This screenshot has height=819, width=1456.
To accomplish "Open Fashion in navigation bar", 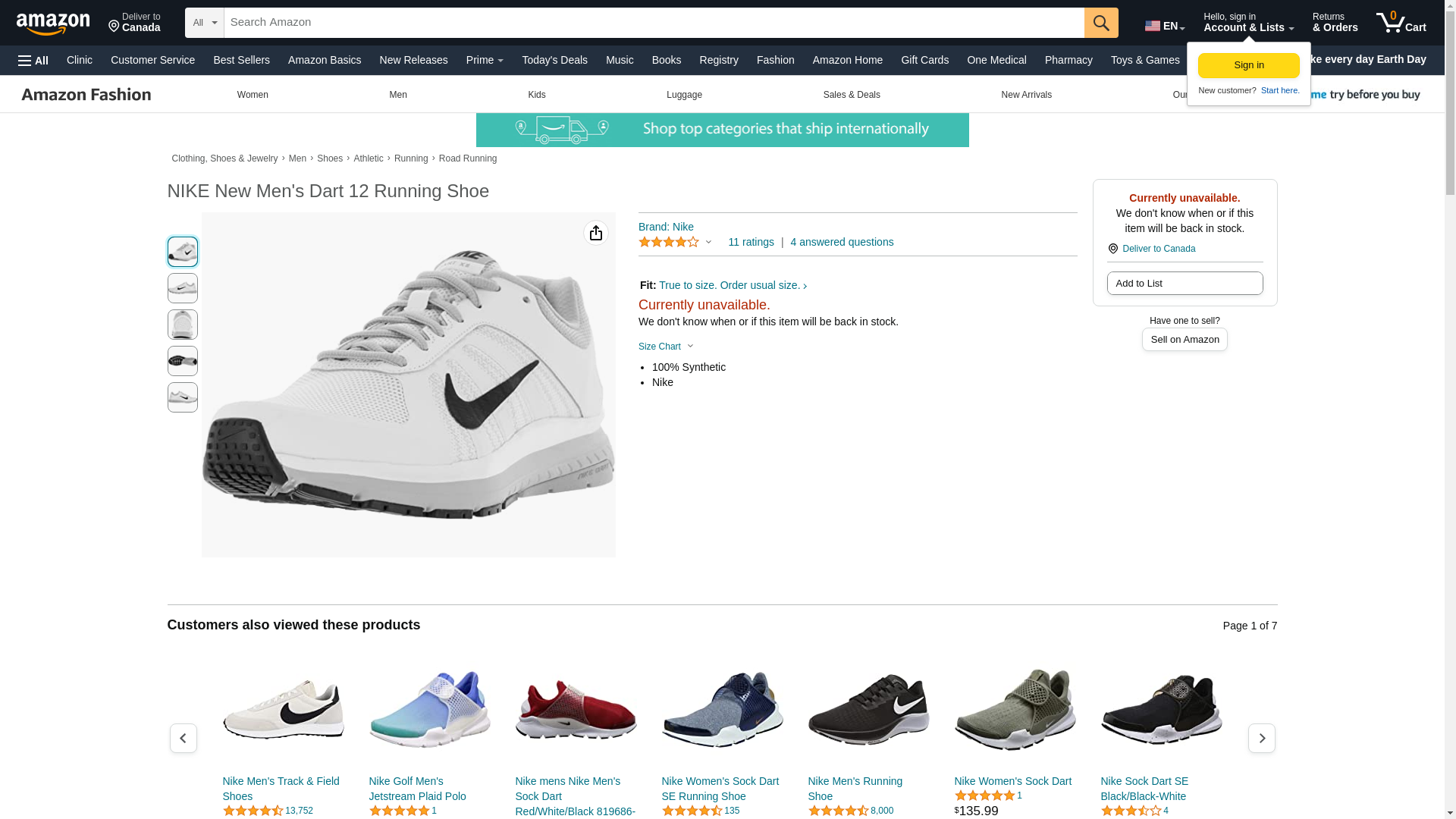I will [775, 60].
